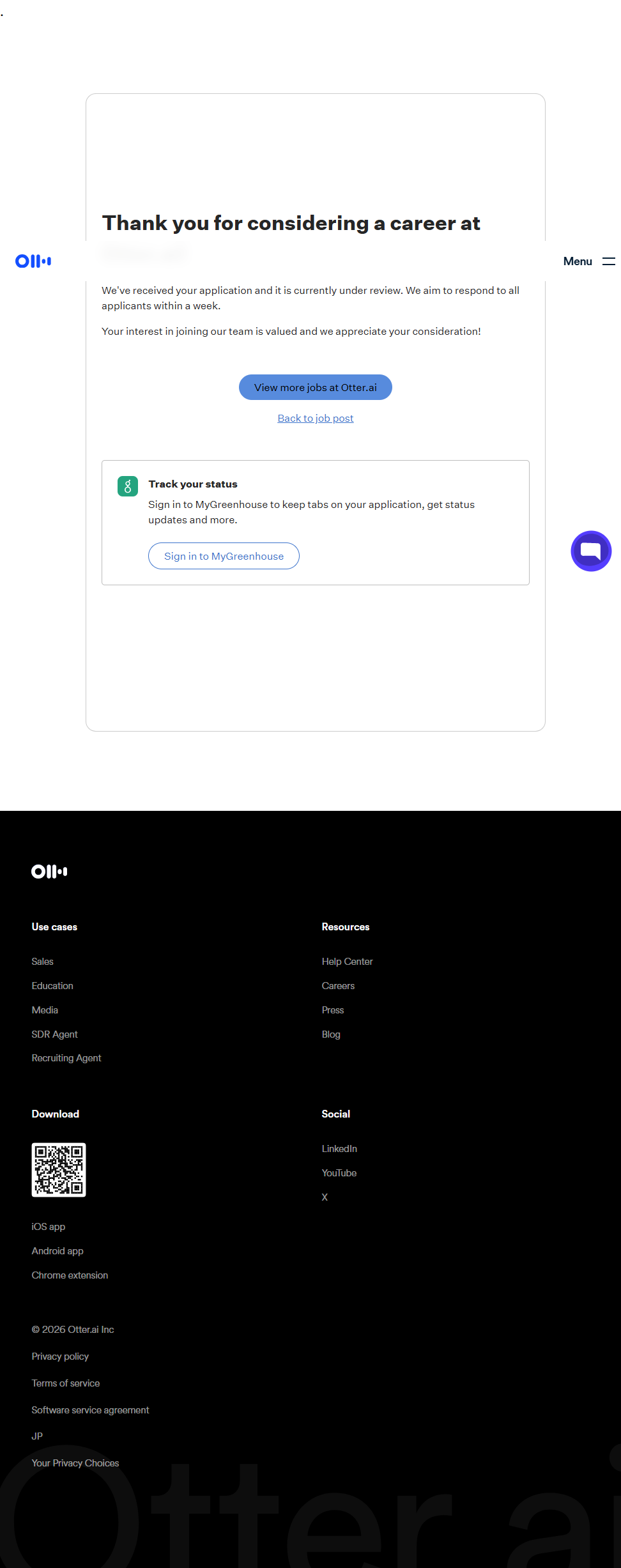Viewport: 621px width, 1568px height.
Task: Select the iOS app download link
Action: (x=49, y=1227)
